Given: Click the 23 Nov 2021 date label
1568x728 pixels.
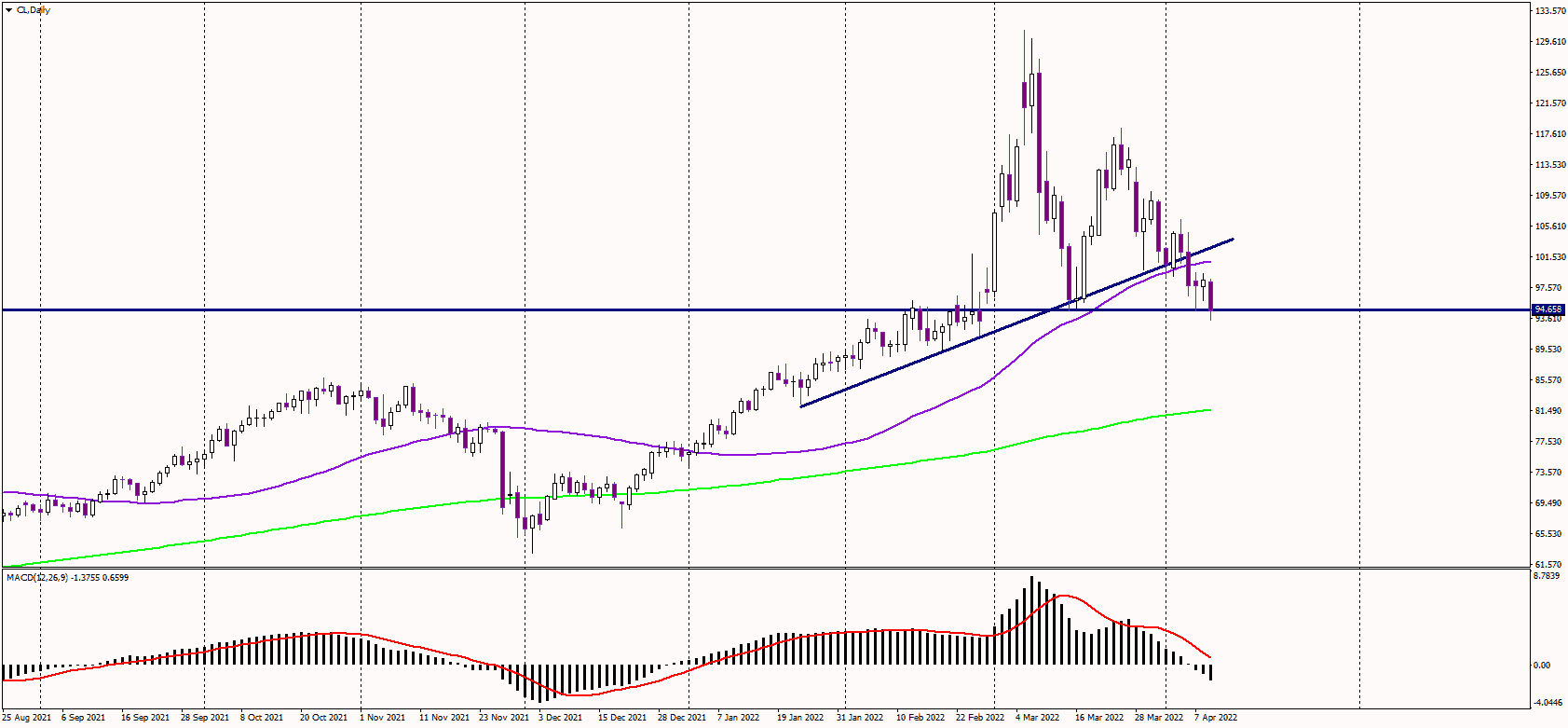Looking at the screenshot, I should [503, 718].
